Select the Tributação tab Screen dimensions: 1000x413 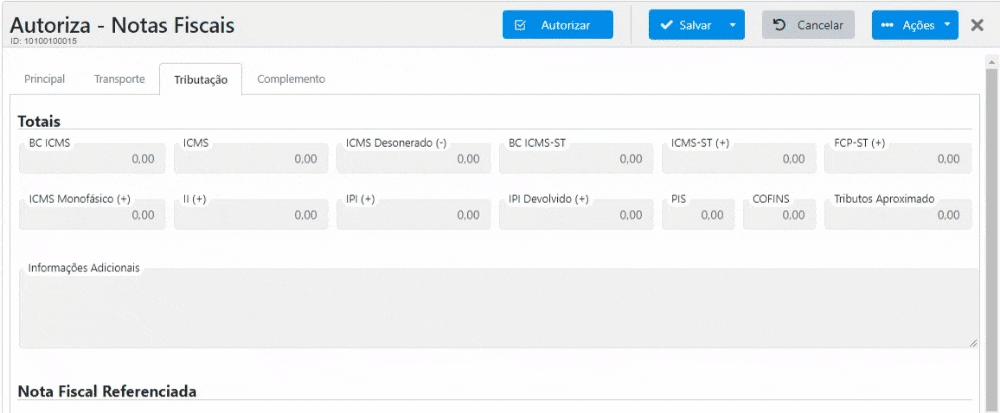[201, 80]
